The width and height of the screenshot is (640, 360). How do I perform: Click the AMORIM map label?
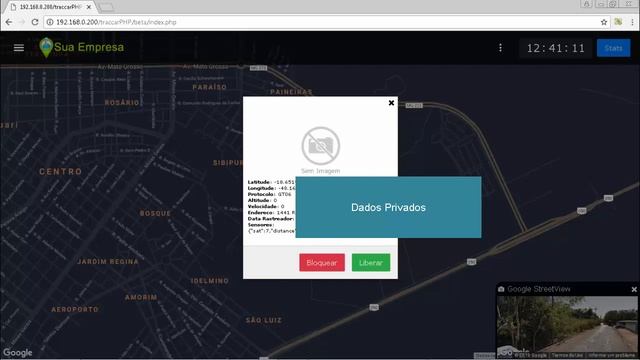click(x=141, y=297)
